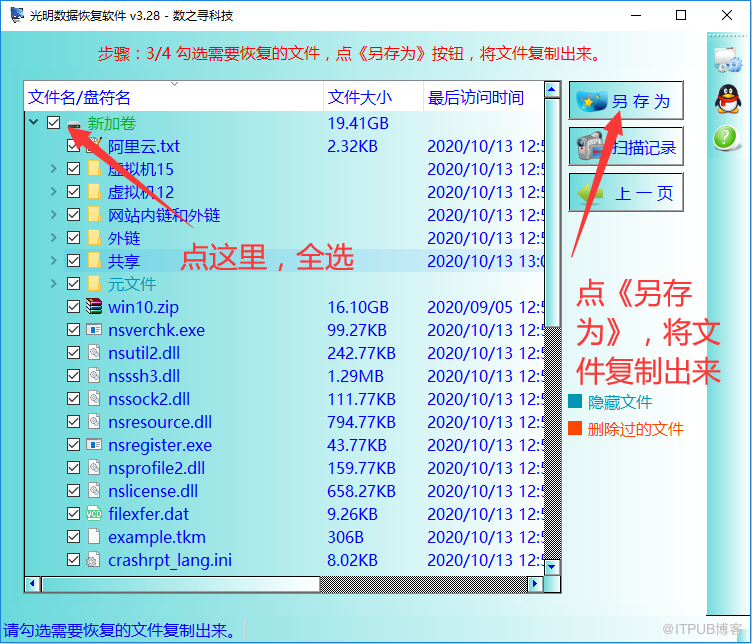
Task: Select the filexfer.dat file name
Action: point(148,514)
